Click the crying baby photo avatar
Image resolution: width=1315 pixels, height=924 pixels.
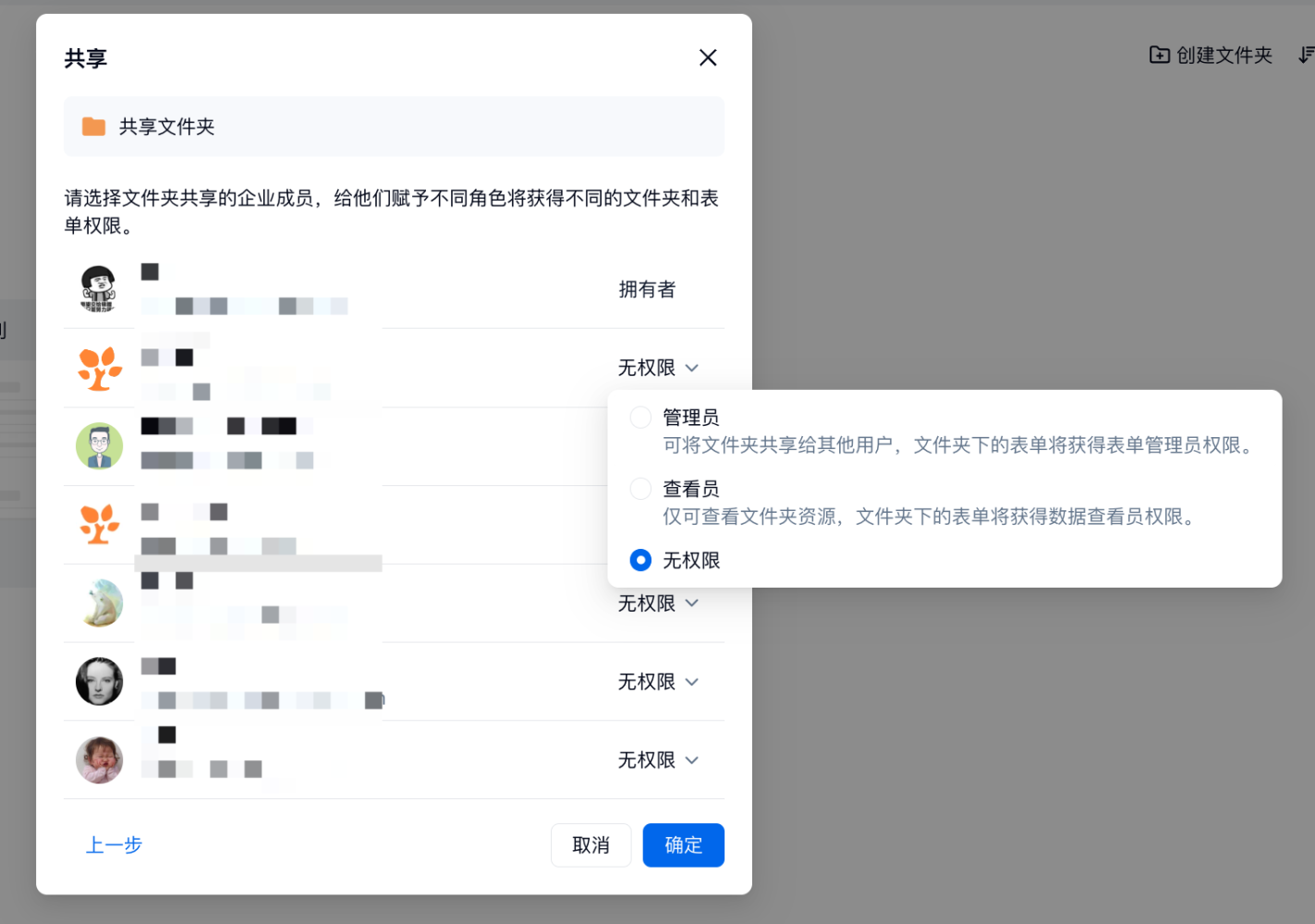99,760
